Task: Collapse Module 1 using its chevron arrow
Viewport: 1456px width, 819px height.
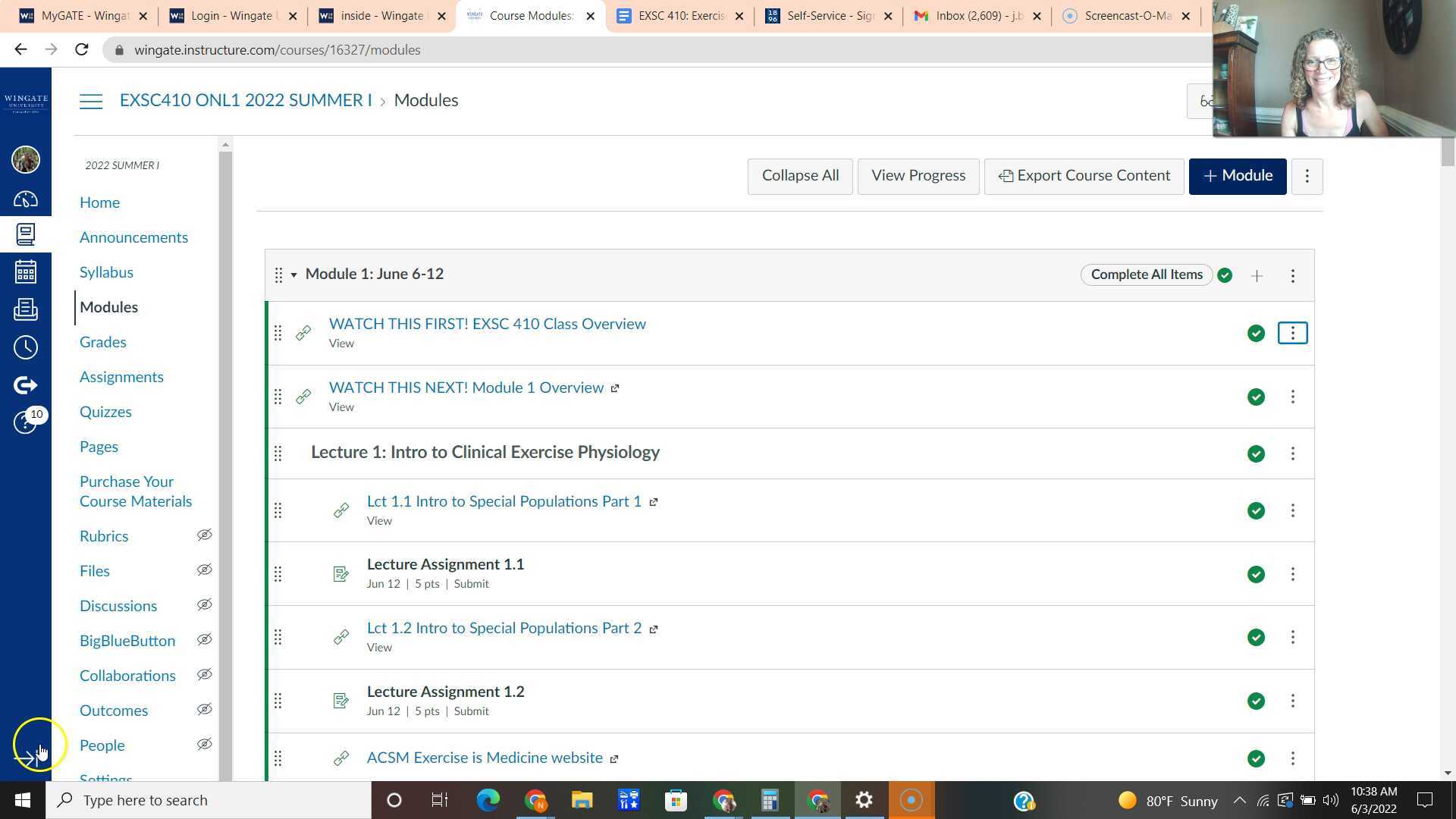Action: coord(294,275)
